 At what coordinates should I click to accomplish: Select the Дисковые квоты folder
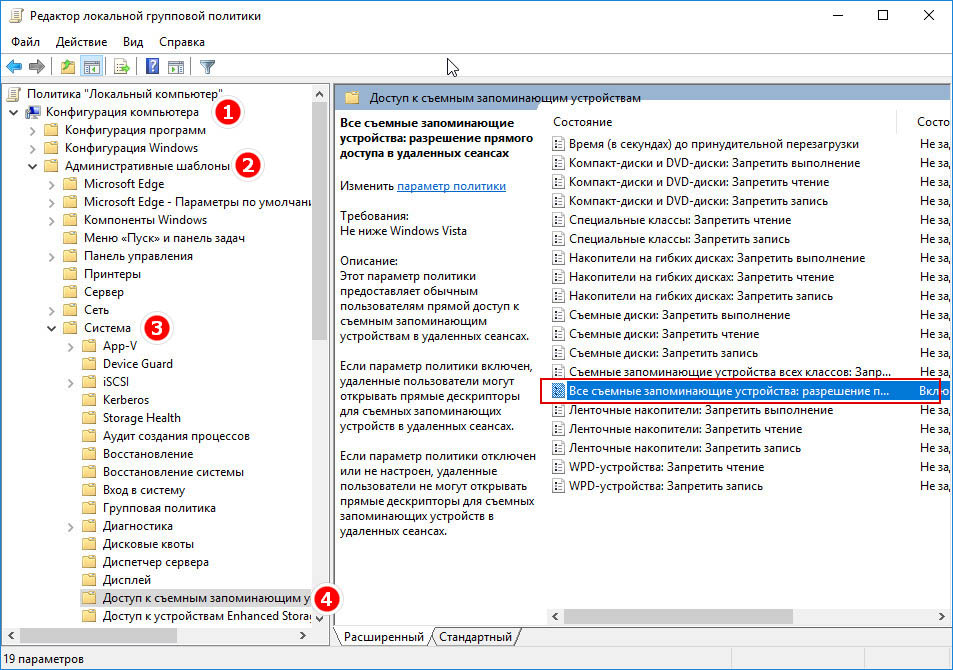tap(148, 544)
